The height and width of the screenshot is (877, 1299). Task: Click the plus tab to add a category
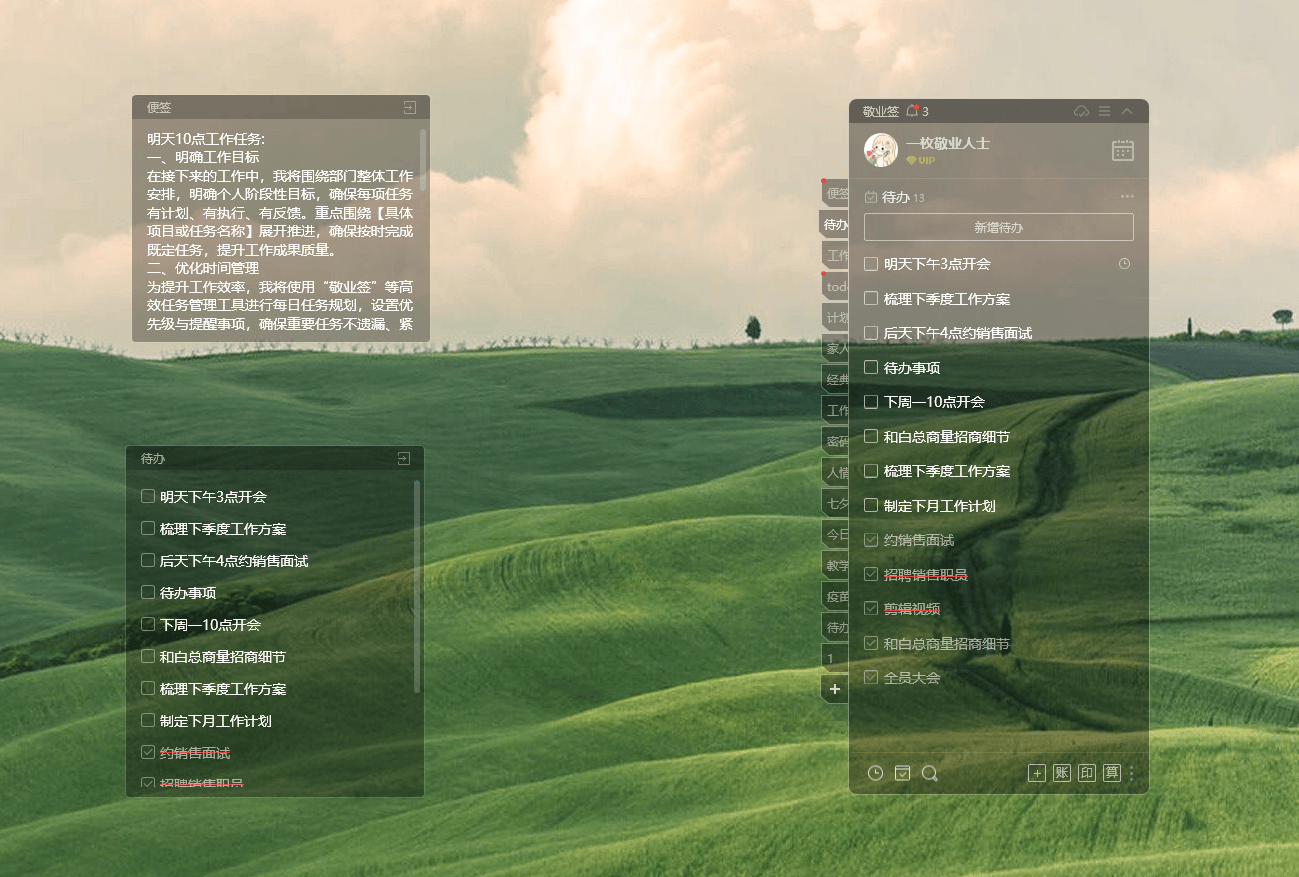point(835,689)
